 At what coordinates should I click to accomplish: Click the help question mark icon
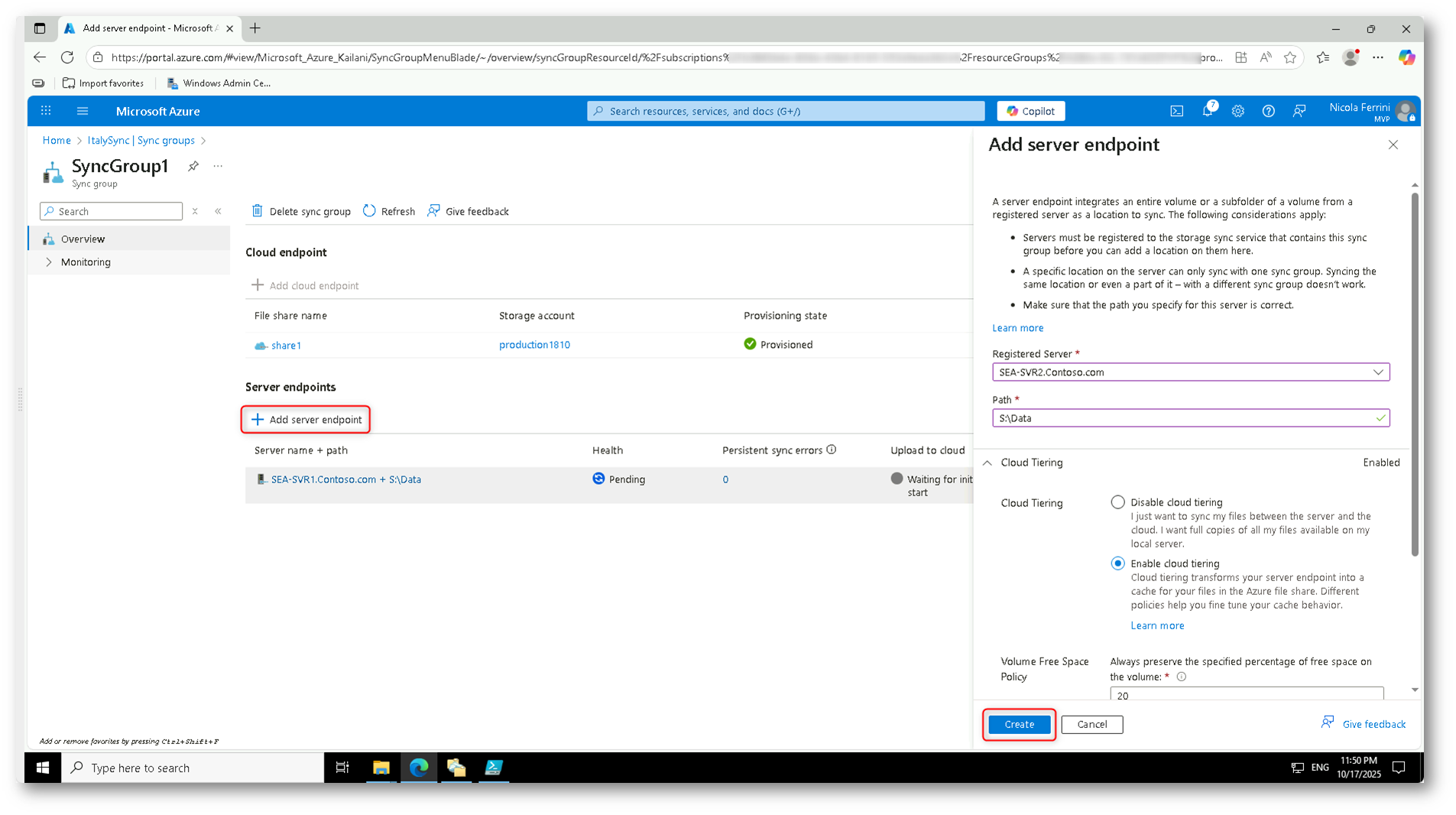coord(1268,111)
